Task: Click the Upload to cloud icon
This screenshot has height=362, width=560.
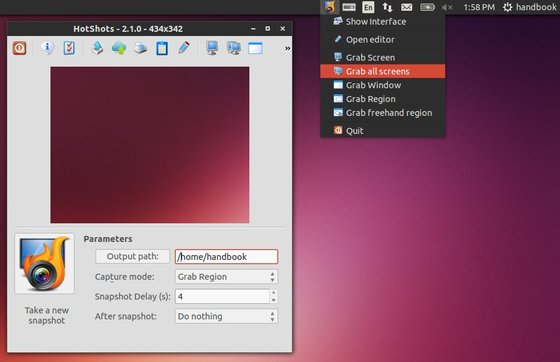Action: coord(119,48)
